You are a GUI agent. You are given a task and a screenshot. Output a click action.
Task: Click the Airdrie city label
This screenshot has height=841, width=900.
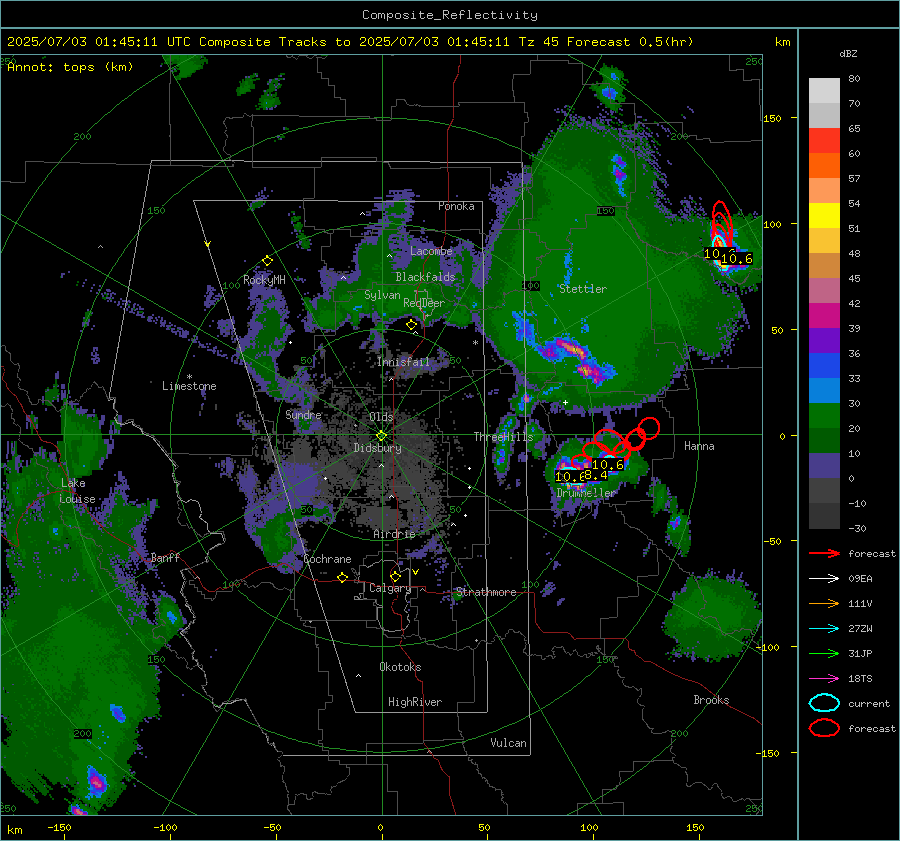point(394,534)
